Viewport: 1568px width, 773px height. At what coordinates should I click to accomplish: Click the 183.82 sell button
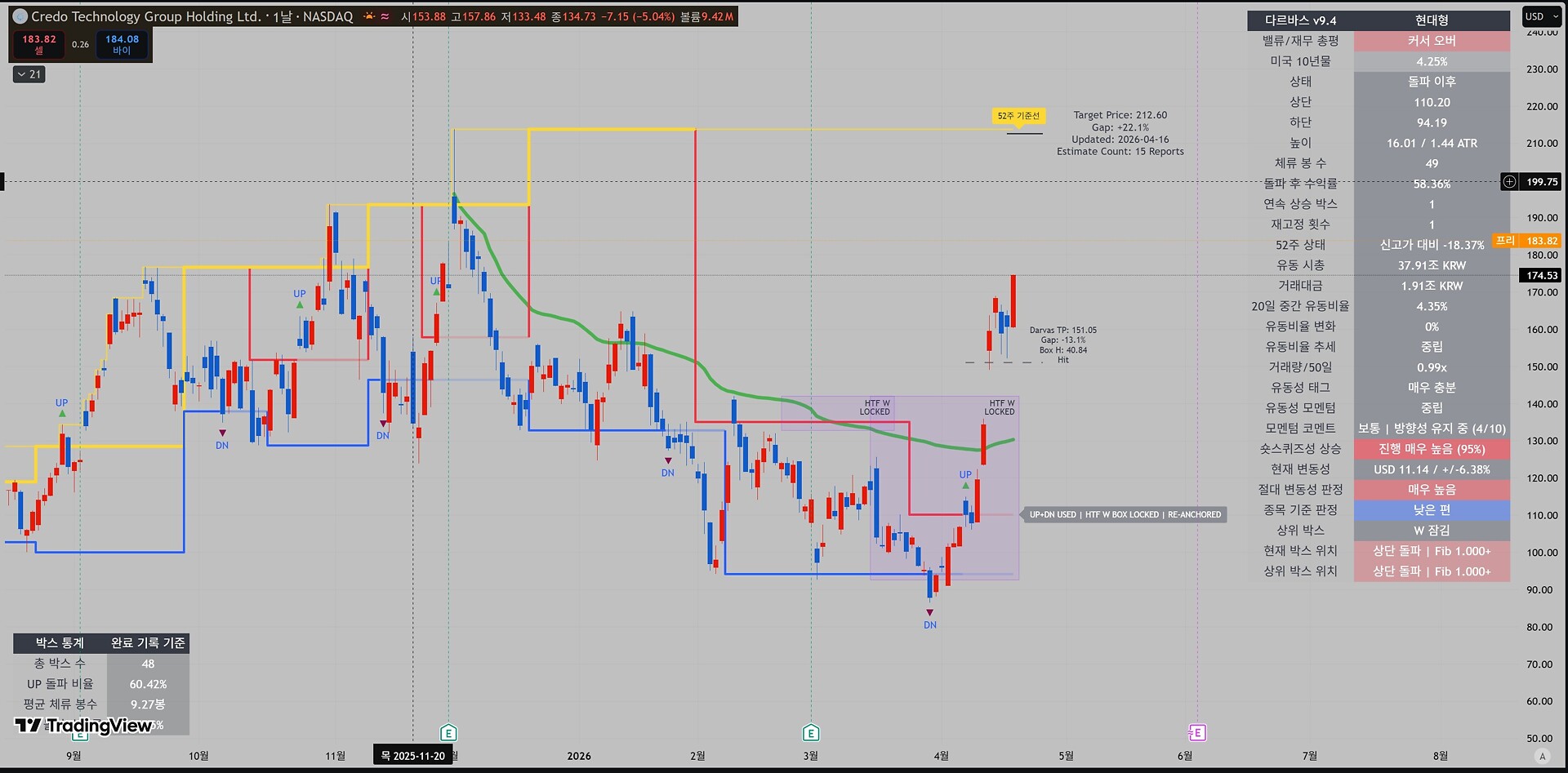39,45
